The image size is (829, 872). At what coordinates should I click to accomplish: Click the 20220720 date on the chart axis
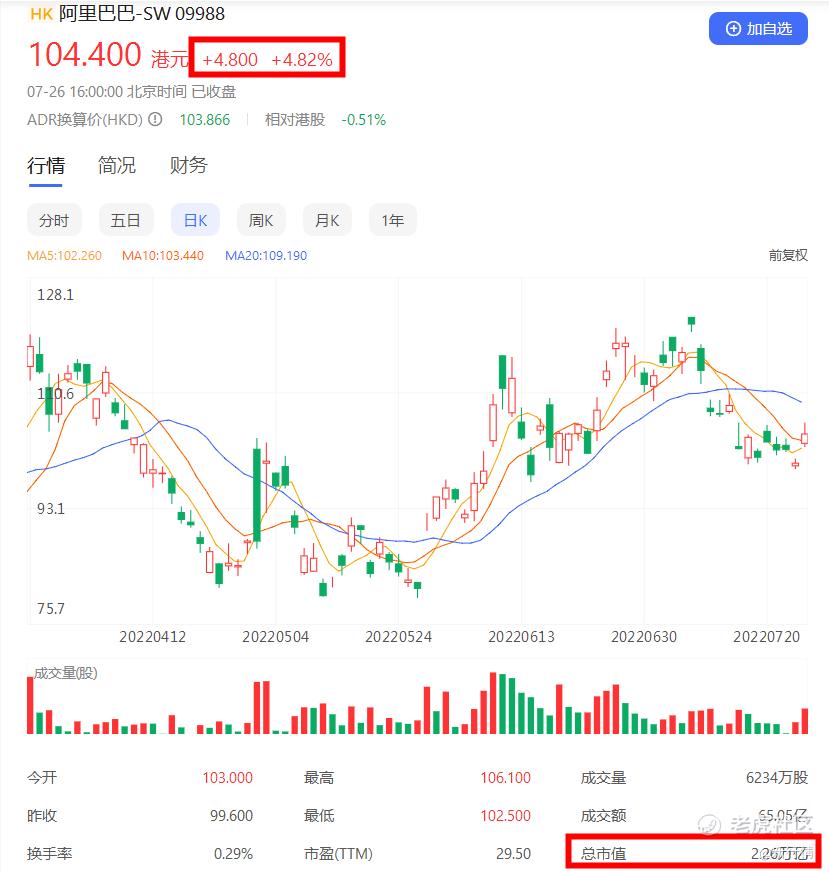point(766,637)
